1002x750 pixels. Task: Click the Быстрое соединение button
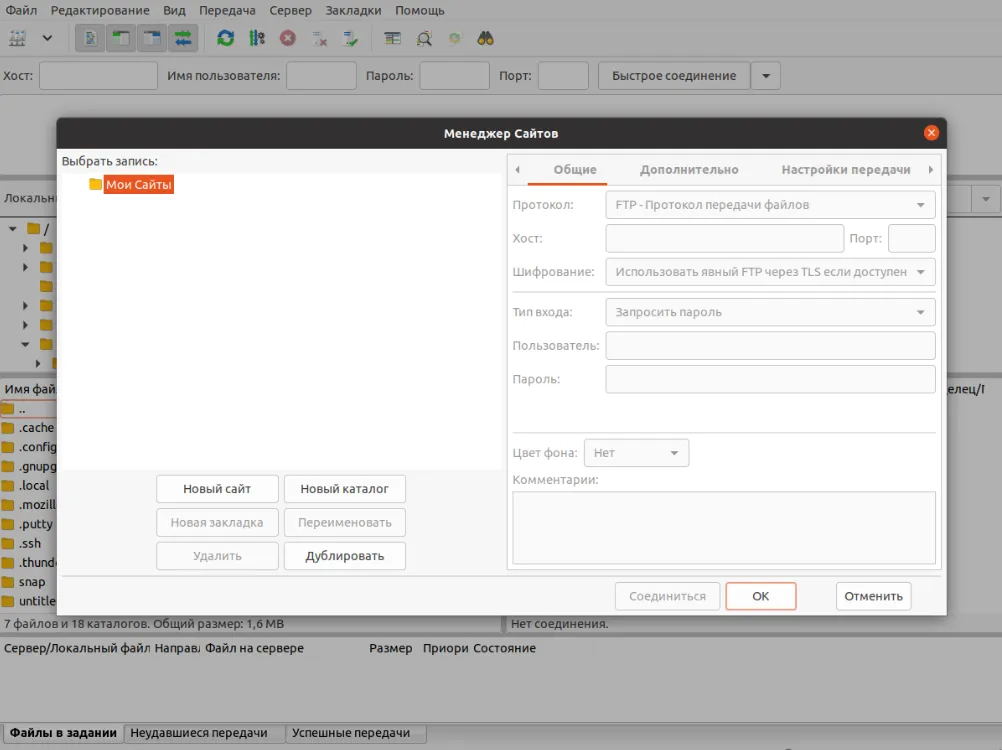(674, 76)
